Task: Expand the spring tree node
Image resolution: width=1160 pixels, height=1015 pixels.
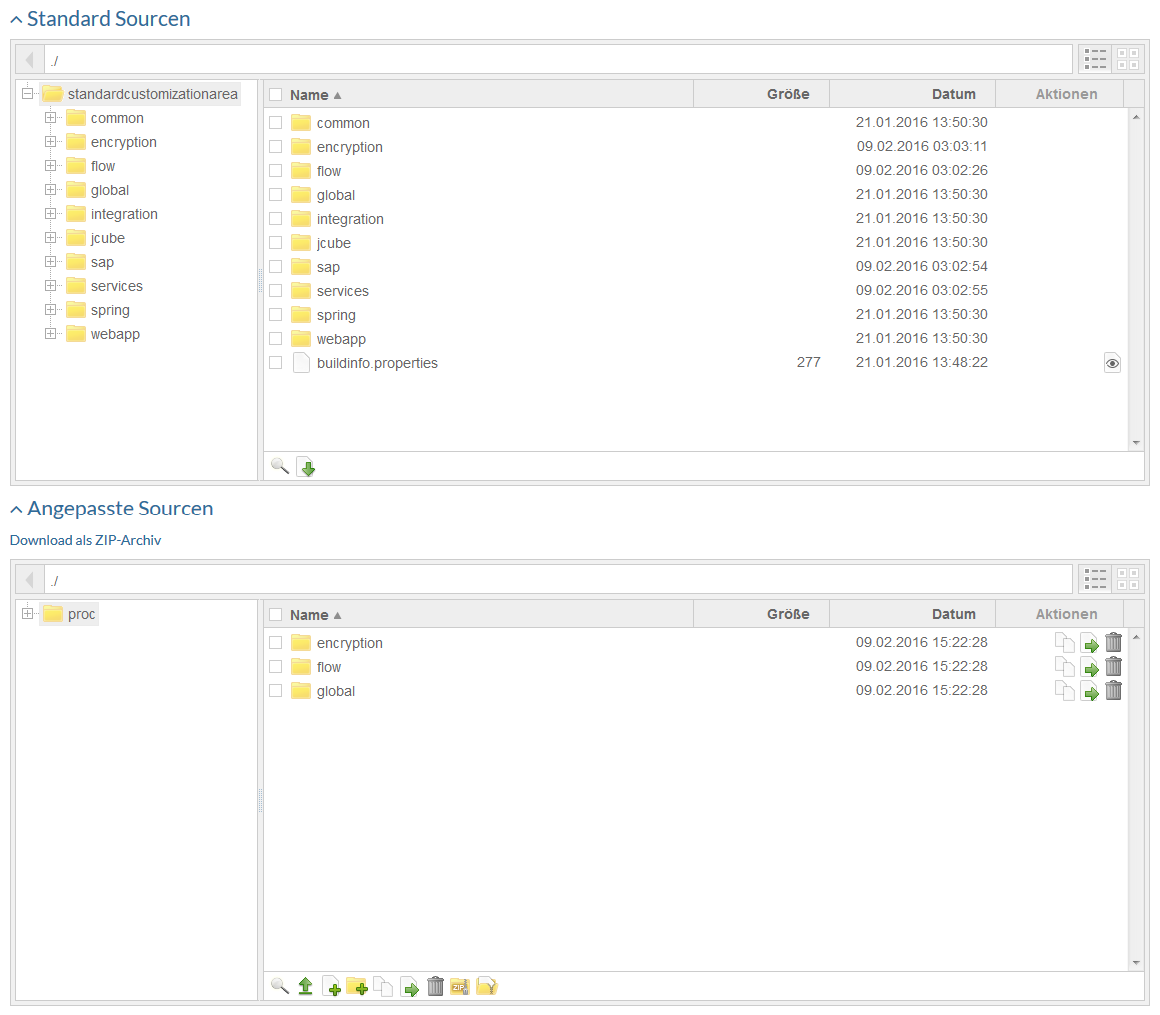Action: (50, 310)
